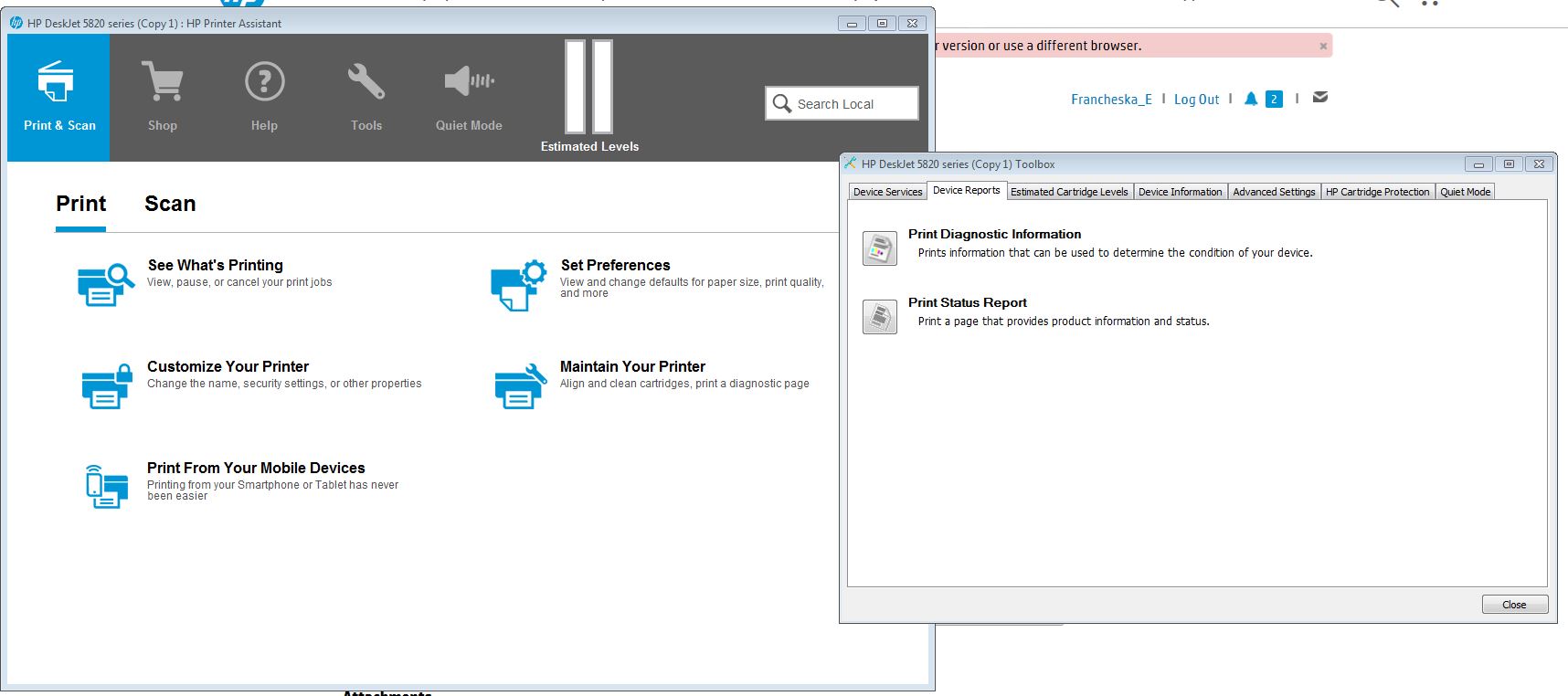Open Print From Your Mobile Devices link
Image resolution: width=1568 pixels, height=696 pixels.
(x=256, y=468)
